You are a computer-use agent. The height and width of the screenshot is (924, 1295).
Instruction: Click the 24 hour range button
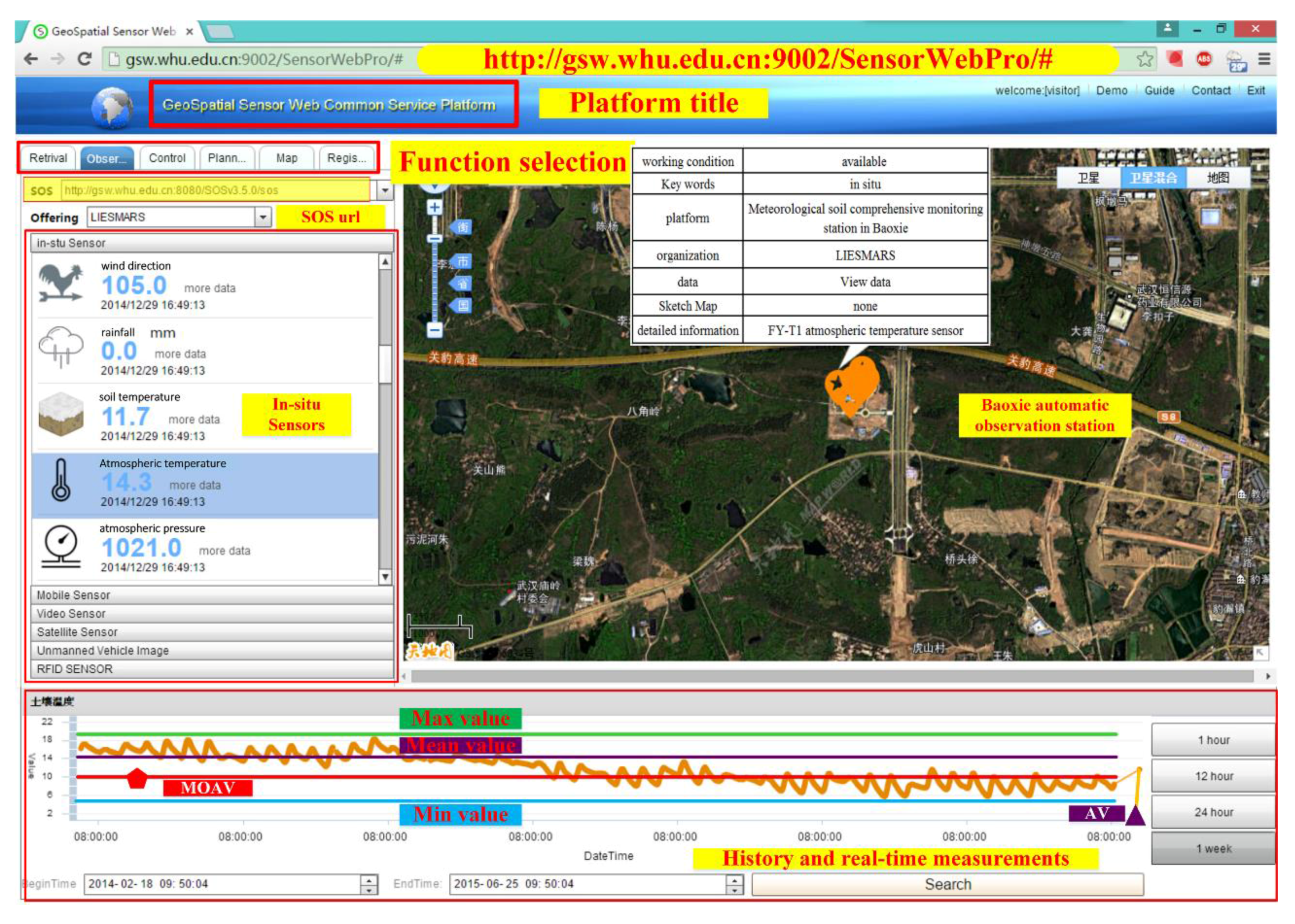(x=1213, y=812)
